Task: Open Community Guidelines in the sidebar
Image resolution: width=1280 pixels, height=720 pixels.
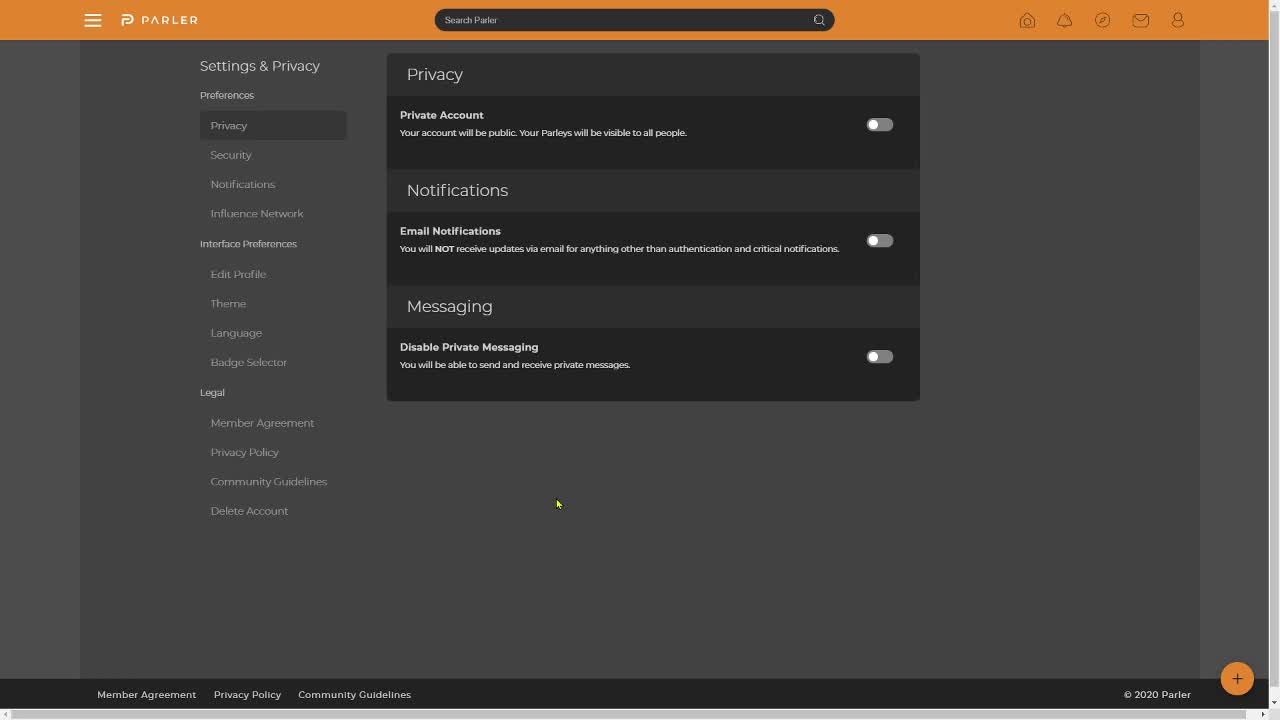Action: tap(269, 481)
